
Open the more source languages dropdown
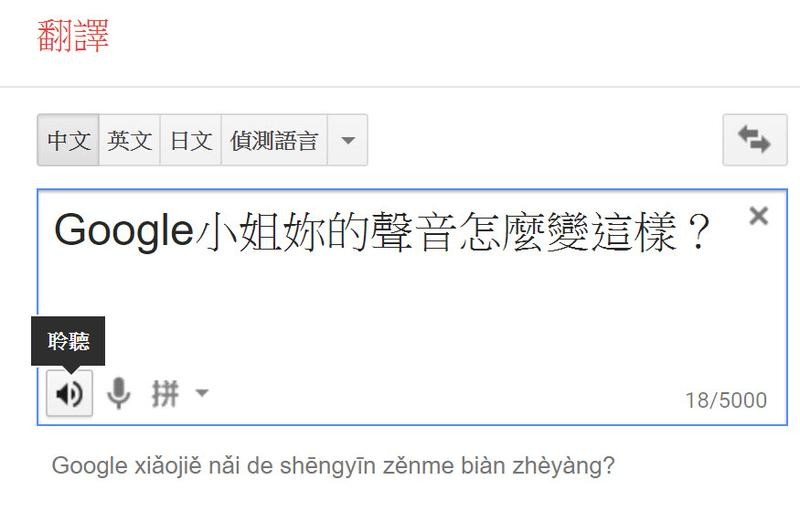point(347,140)
